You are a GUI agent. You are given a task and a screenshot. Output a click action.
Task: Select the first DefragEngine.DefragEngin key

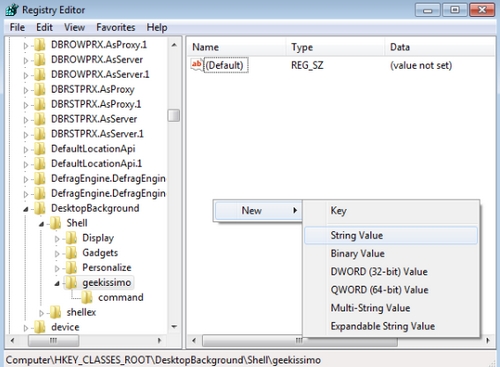coord(108,178)
